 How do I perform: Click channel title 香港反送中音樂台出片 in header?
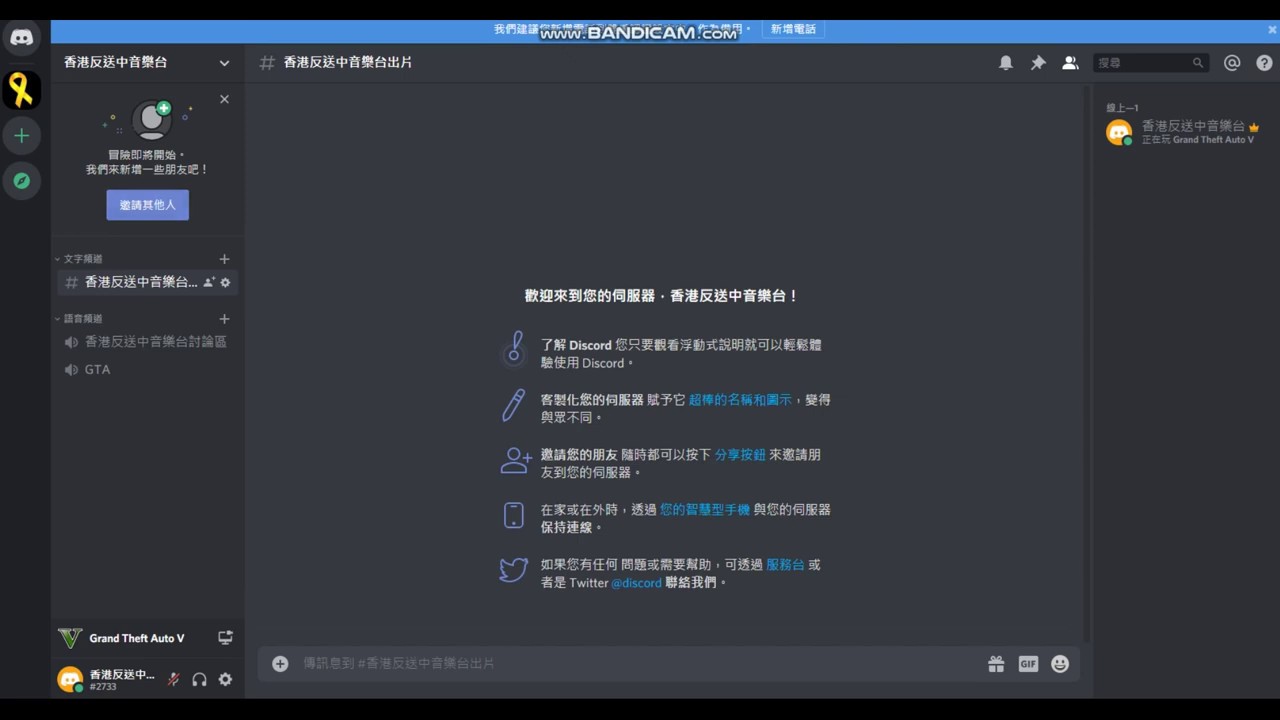point(348,63)
